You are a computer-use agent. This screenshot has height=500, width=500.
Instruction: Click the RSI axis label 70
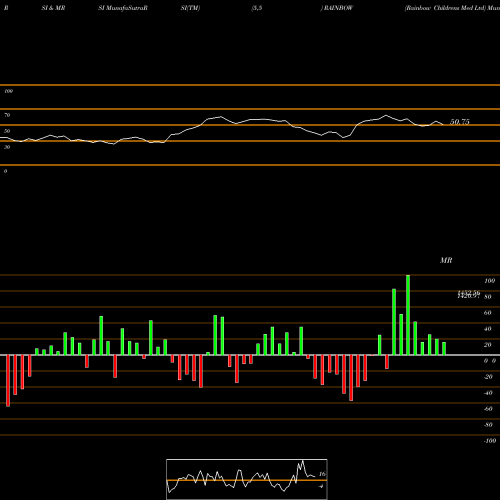(x=7, y=115)
